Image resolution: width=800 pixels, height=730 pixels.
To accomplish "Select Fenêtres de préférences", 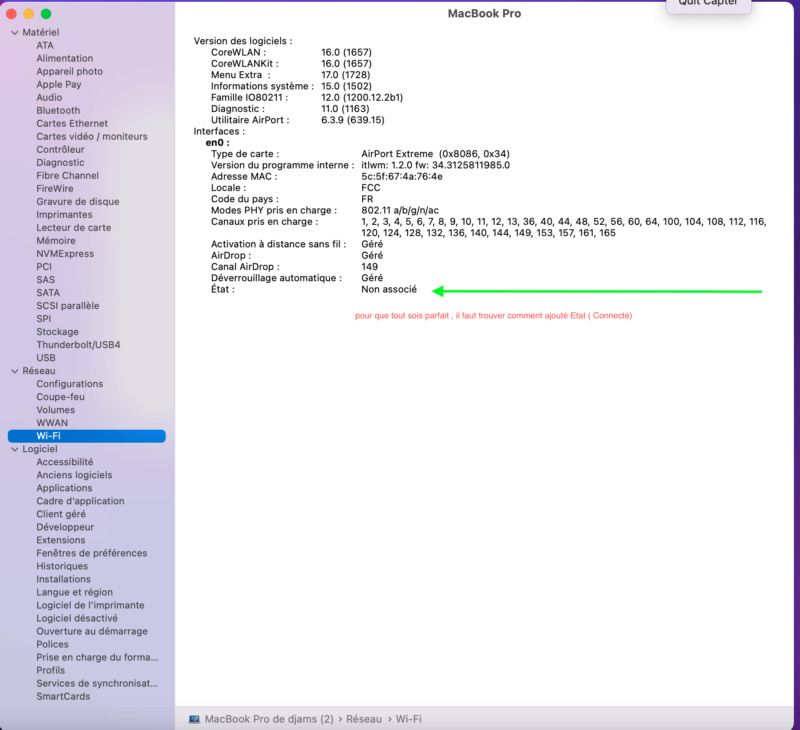I will point(91,553).
